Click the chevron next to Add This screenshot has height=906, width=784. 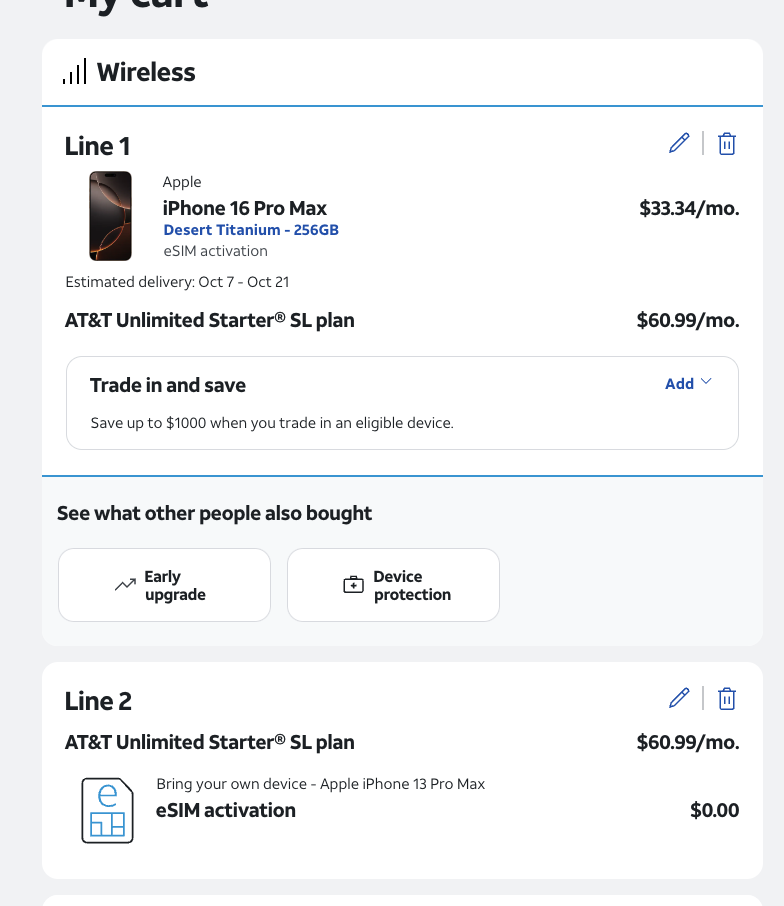tap(706, 381)
